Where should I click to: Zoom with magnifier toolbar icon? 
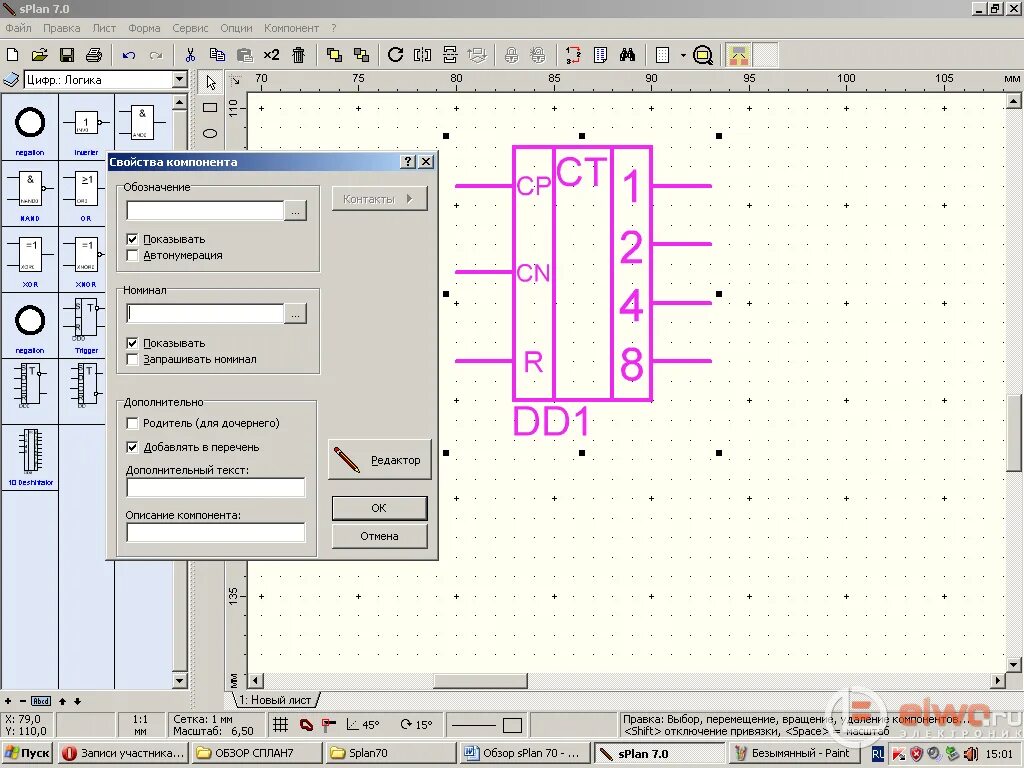703,55
